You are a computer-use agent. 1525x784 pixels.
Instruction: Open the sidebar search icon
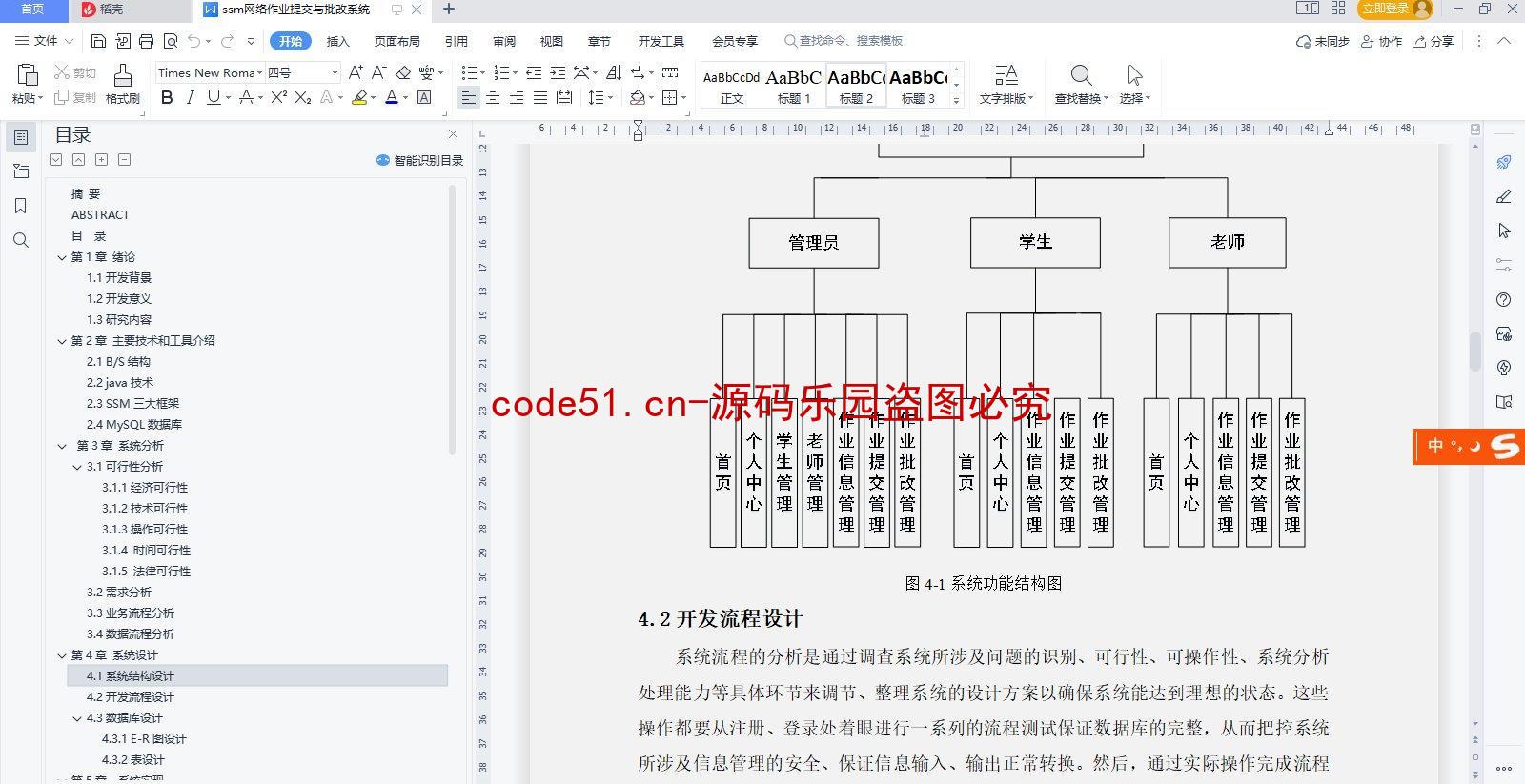(x=21, y=240)
